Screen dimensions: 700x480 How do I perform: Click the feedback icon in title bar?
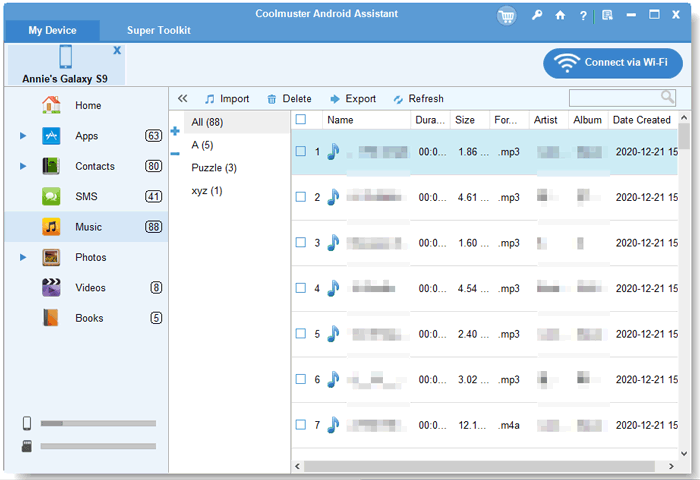(608, 15)
